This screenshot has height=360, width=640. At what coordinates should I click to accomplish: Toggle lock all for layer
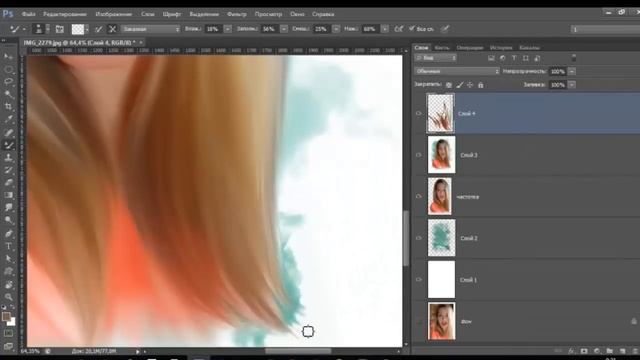pos(481,85)
